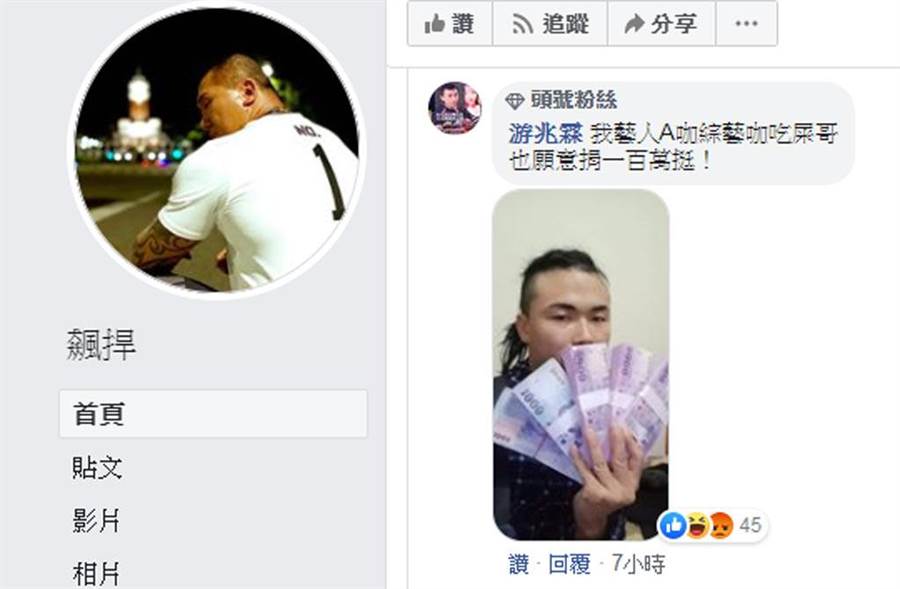Select 貼文 in the page sidebar
Screen dimensions: 900x589
tap(97, 467)
